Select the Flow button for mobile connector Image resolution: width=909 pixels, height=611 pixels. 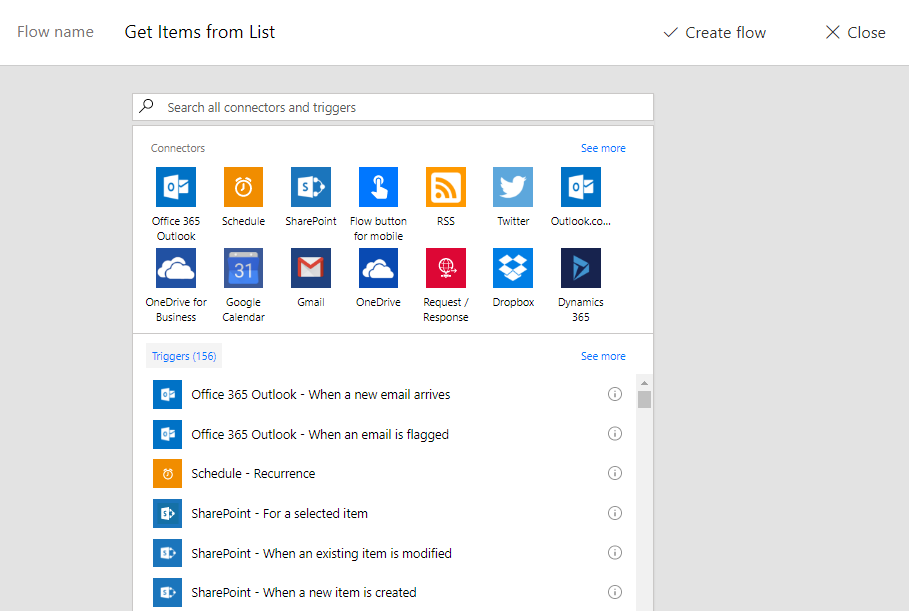click(378, 187)
